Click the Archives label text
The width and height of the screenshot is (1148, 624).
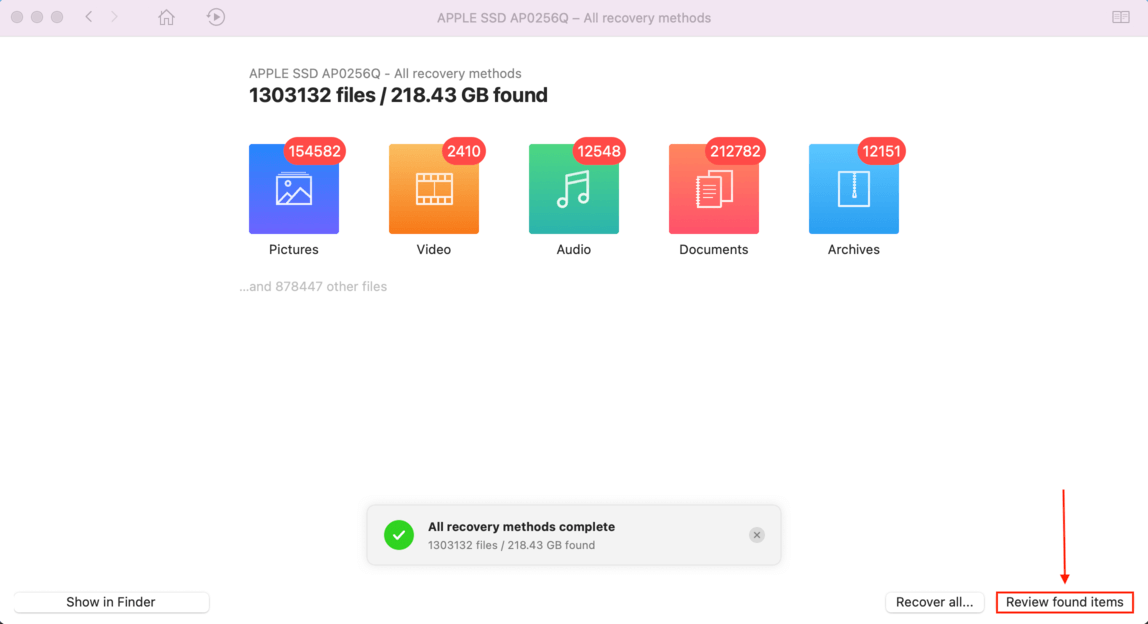[x=854, y=250]
